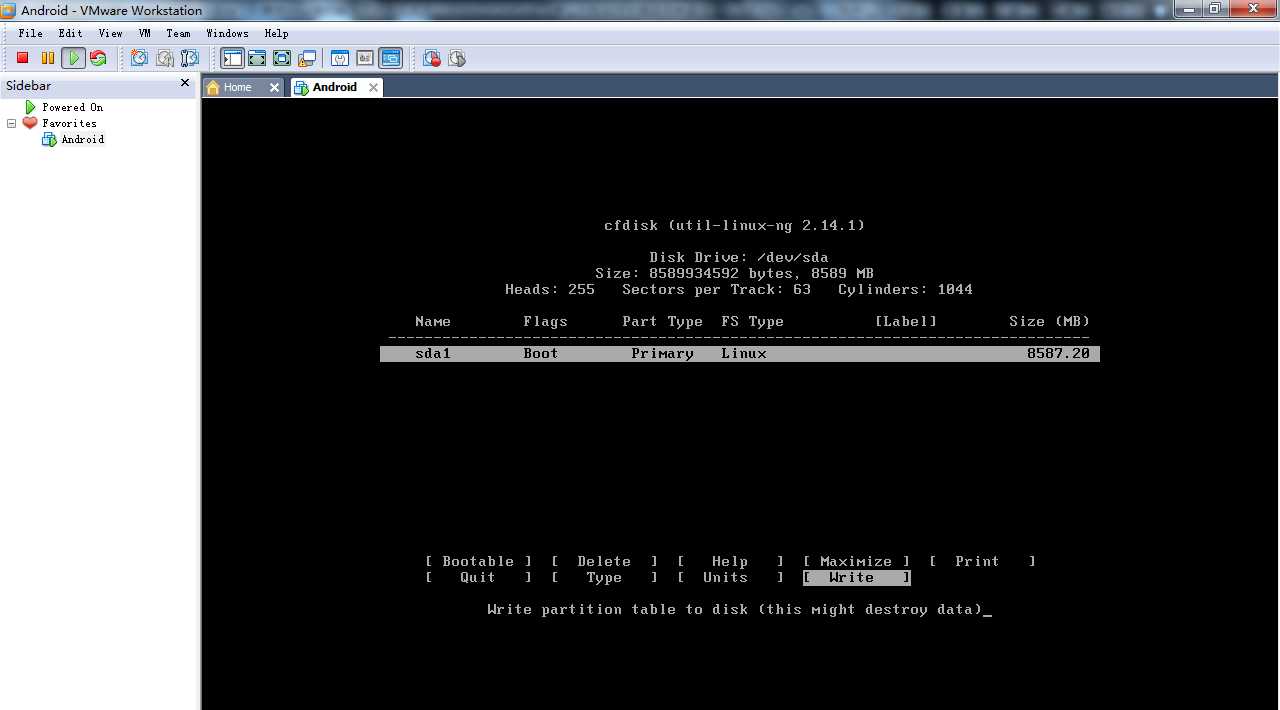Click the '[Label]' column header
The image size is (1280, 710).
tap(906, 322)
